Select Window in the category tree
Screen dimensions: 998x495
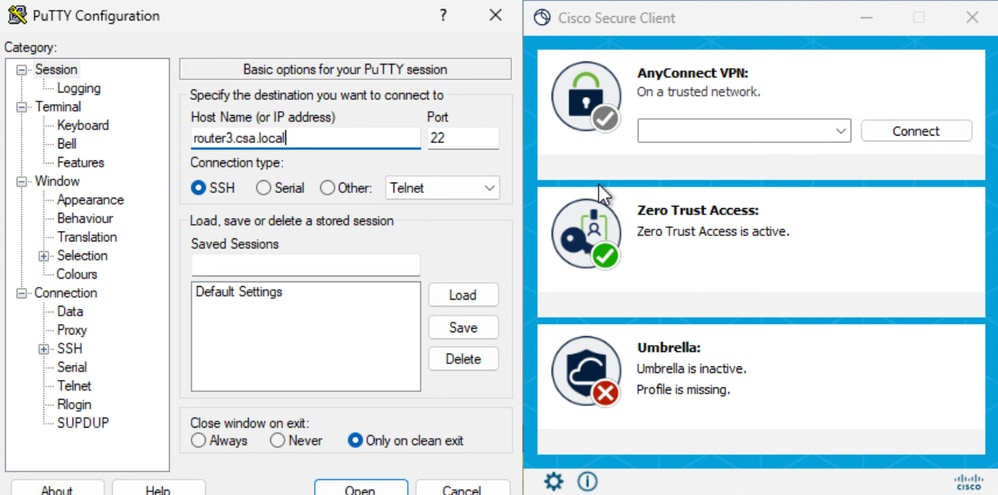click(57, 181)
